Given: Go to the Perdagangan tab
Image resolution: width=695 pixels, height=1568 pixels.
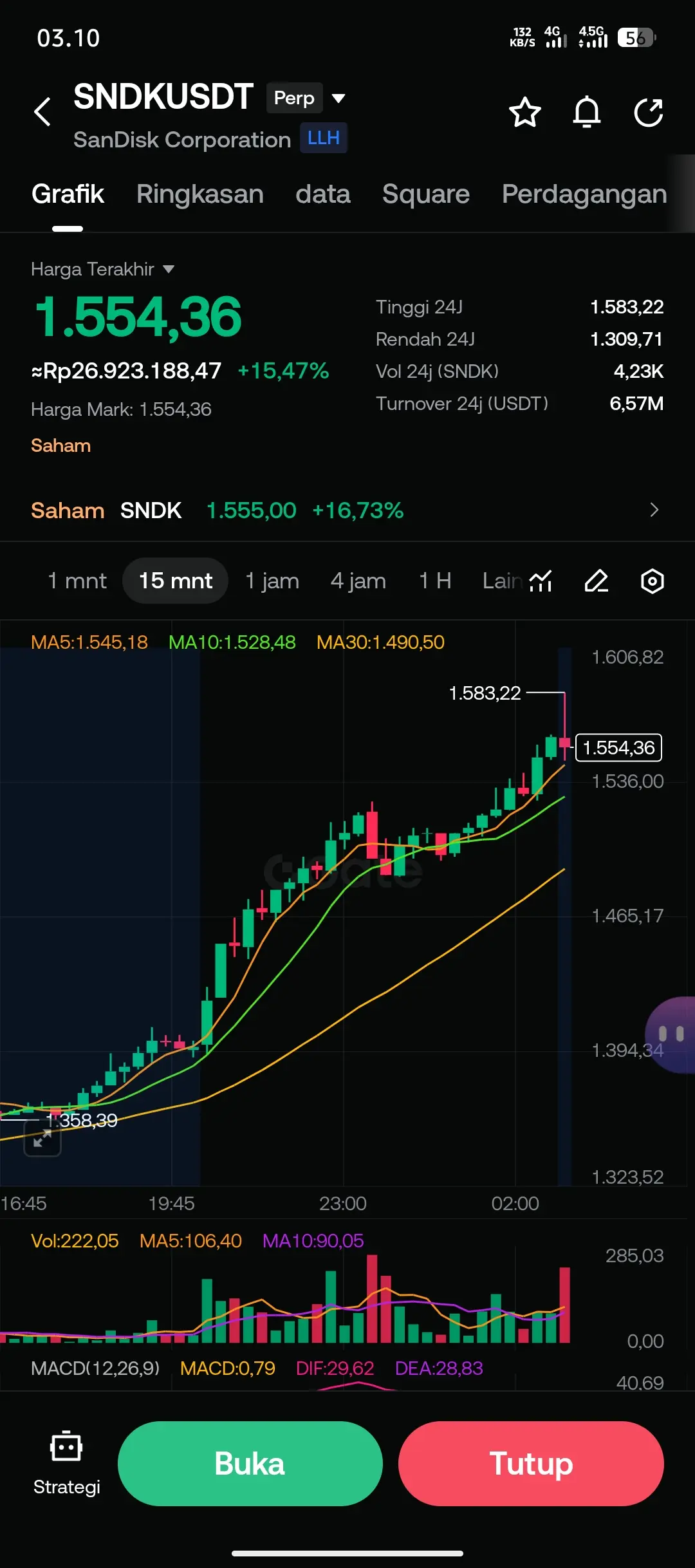Looking at the screenshot, I should pyautogui.click(x=584, y=194).
